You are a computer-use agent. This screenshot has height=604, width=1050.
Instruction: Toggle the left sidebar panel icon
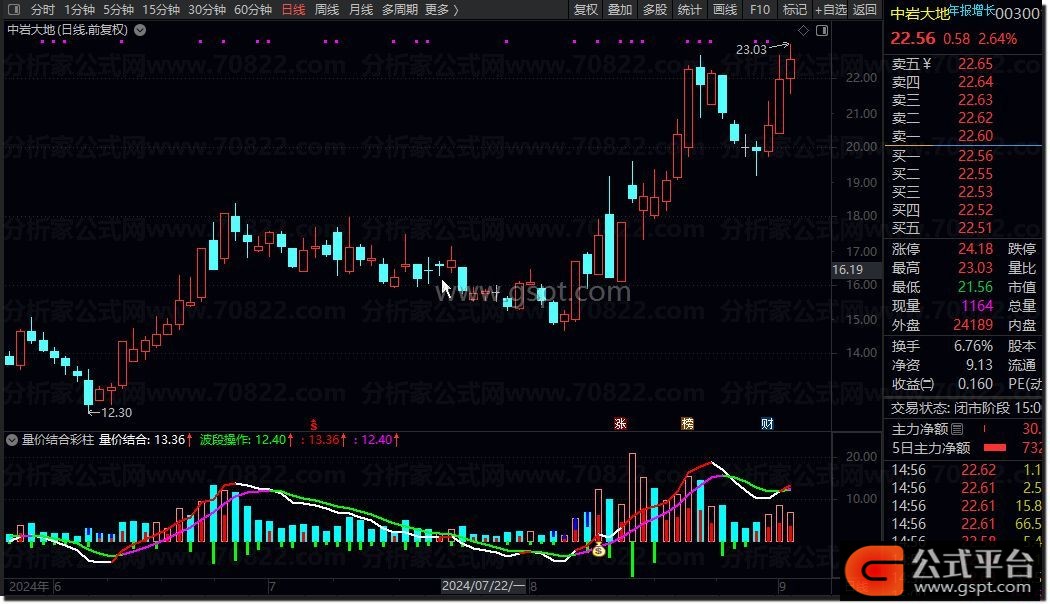pyautogui.click(x=13, y=10)
